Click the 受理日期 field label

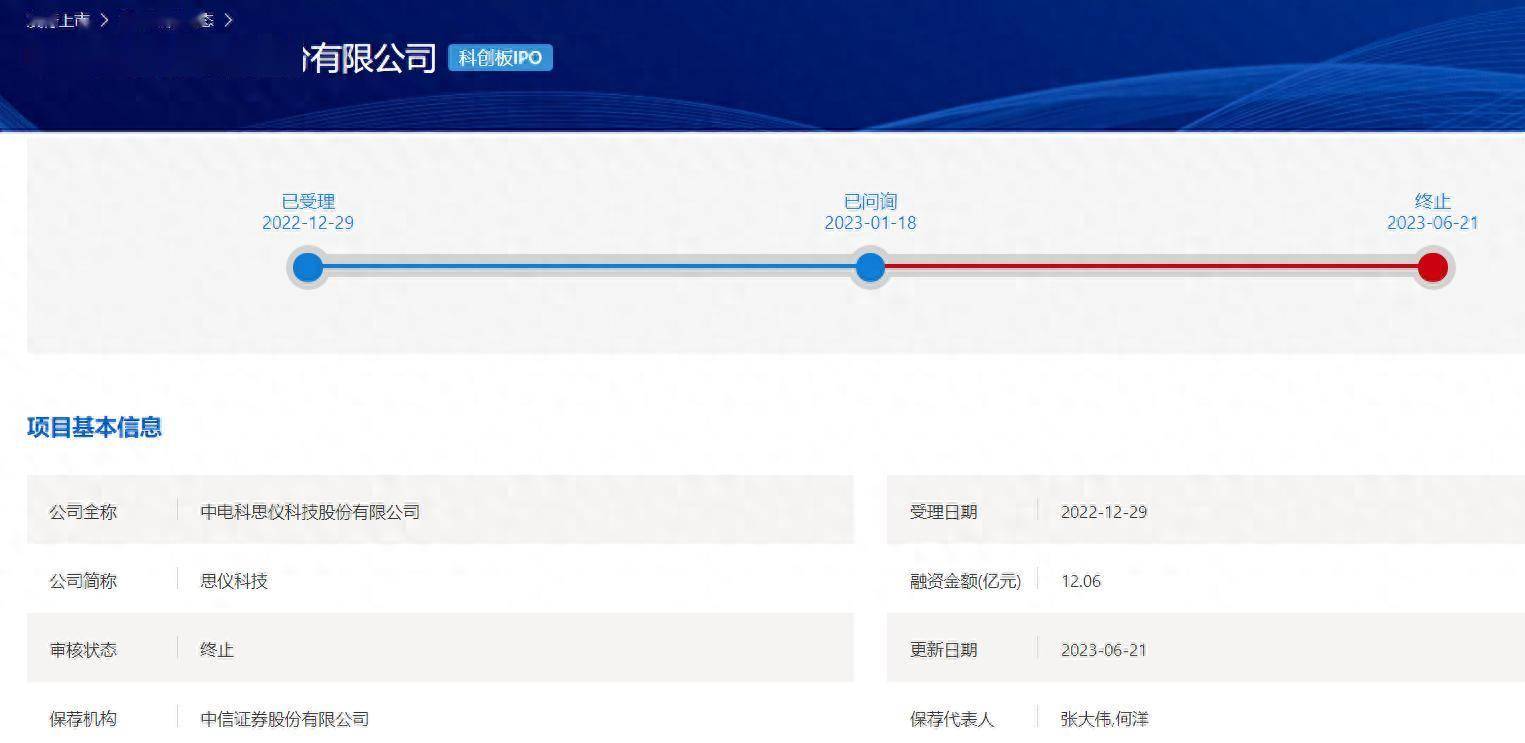tap(943, 512)
